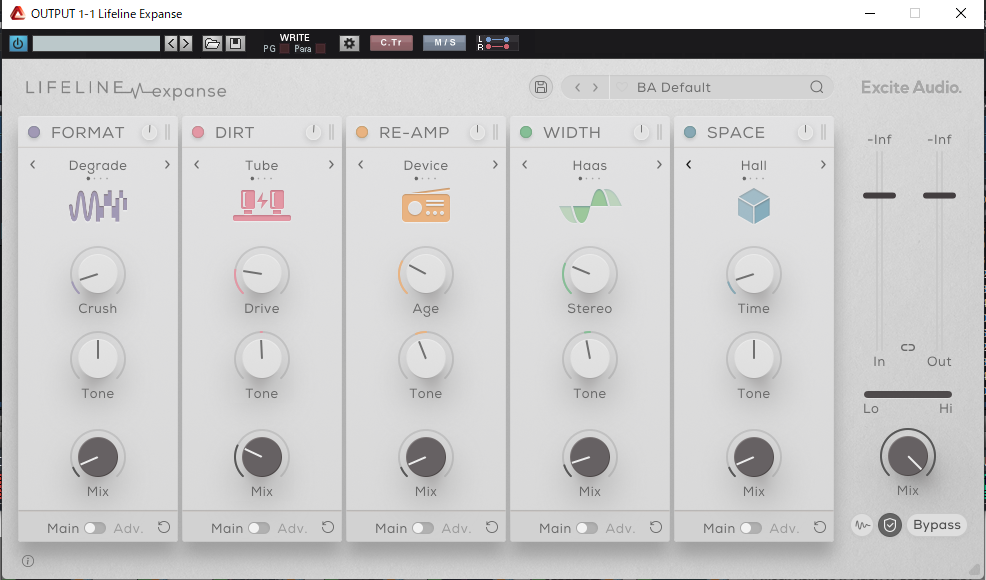Click the In level fader handle

pyautogui.click(x=879, y=196)
